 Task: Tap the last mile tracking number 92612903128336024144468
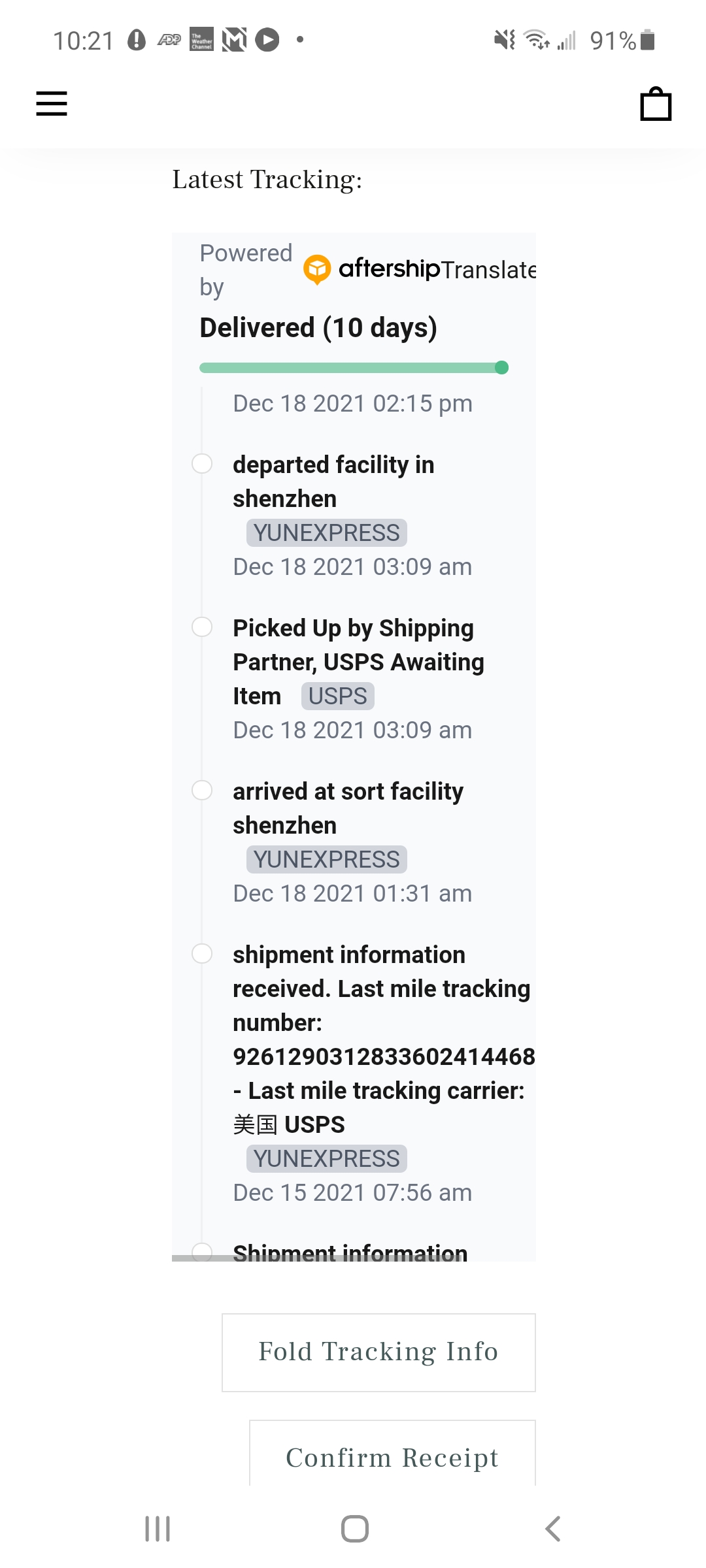pos(384,1056)
